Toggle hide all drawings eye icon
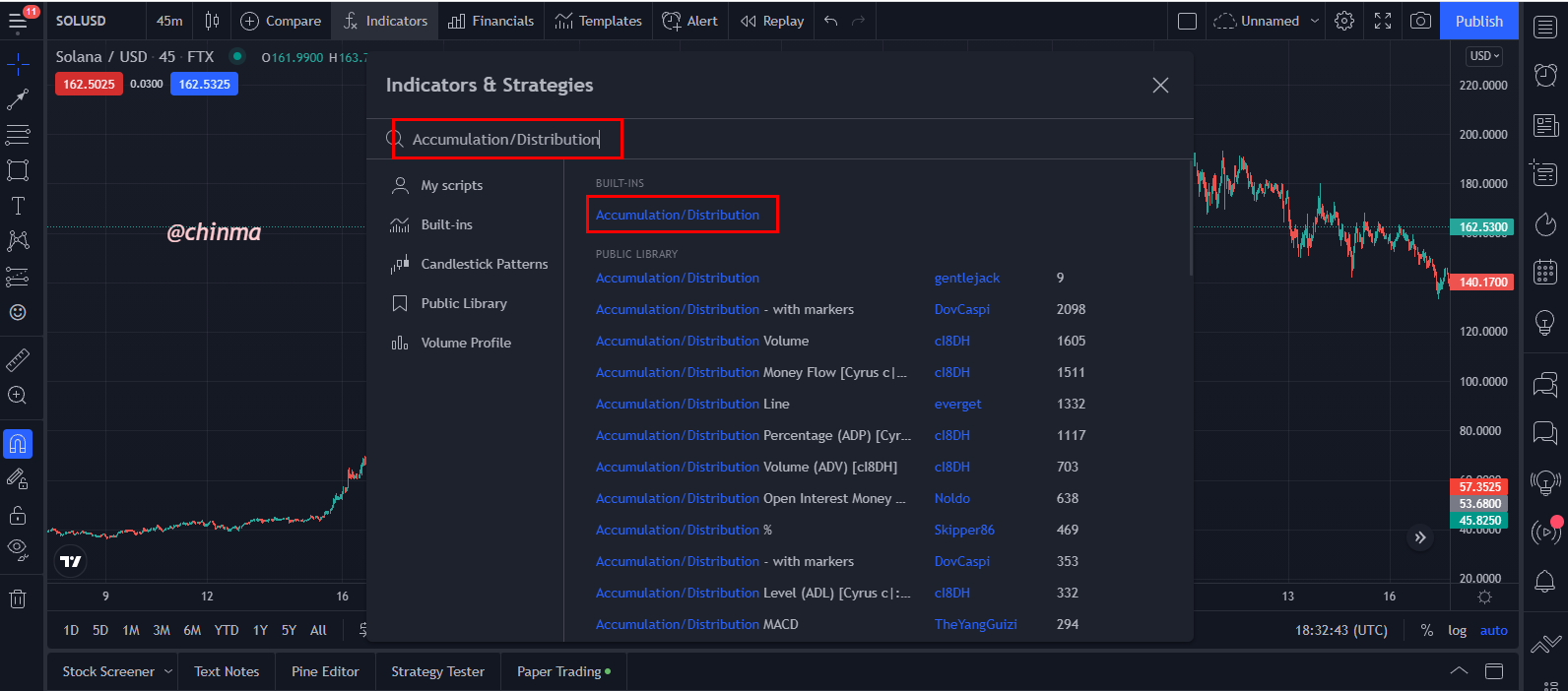Image resolution: width=1568 pixels, height=691 pixels. (x=18, y=550)
